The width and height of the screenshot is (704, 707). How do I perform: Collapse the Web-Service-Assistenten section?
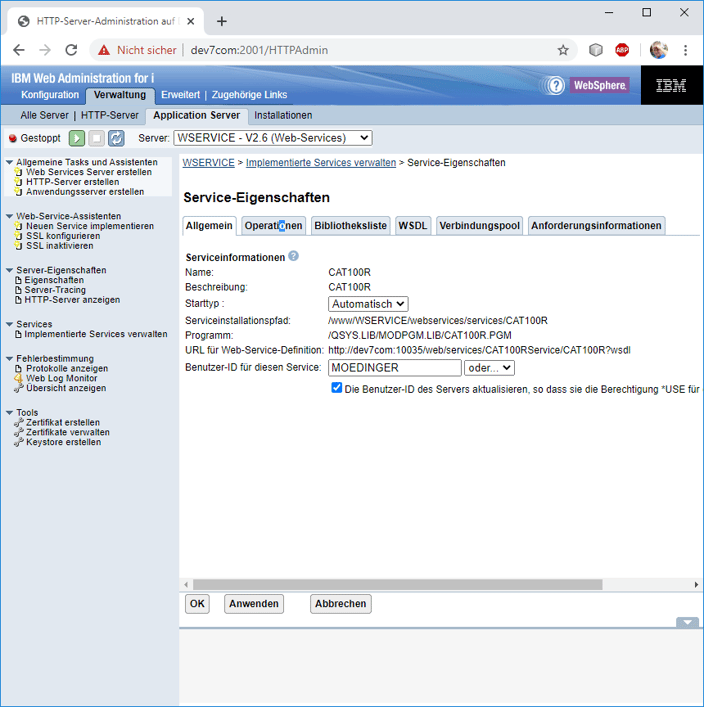click(x=9, y=216)
